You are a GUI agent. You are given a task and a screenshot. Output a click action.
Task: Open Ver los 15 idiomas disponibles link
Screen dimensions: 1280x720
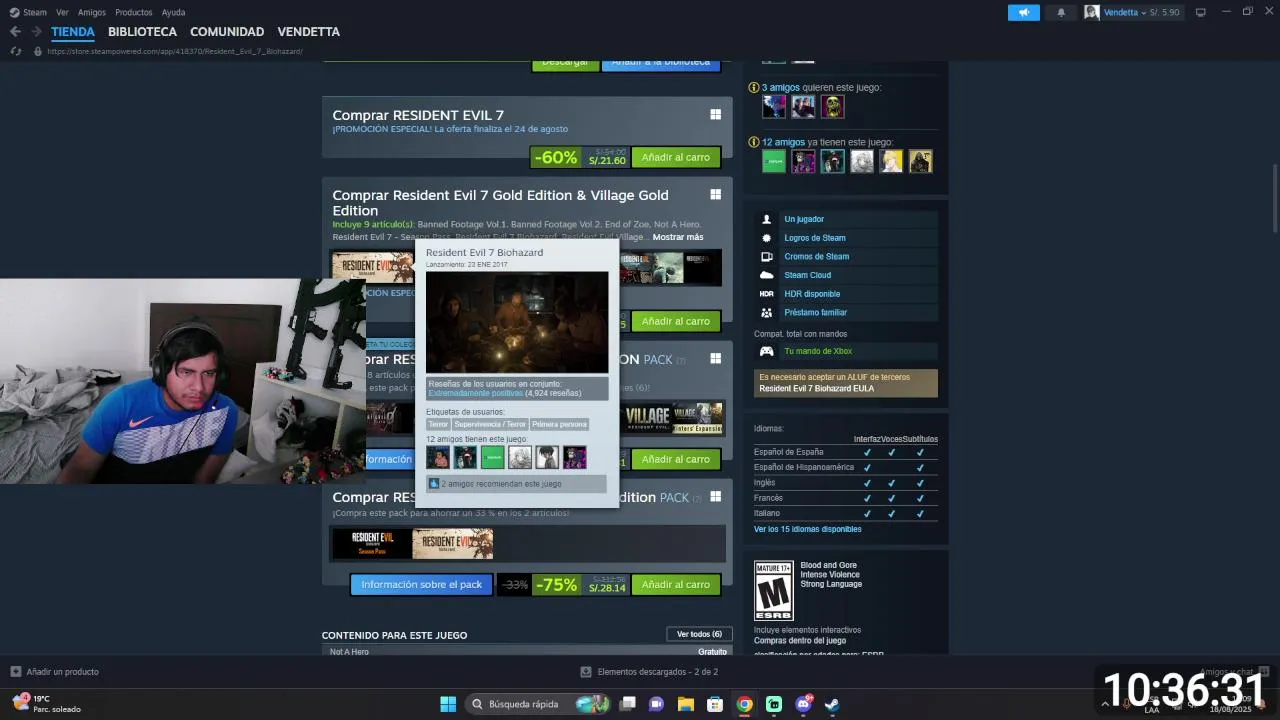point(807,529)
